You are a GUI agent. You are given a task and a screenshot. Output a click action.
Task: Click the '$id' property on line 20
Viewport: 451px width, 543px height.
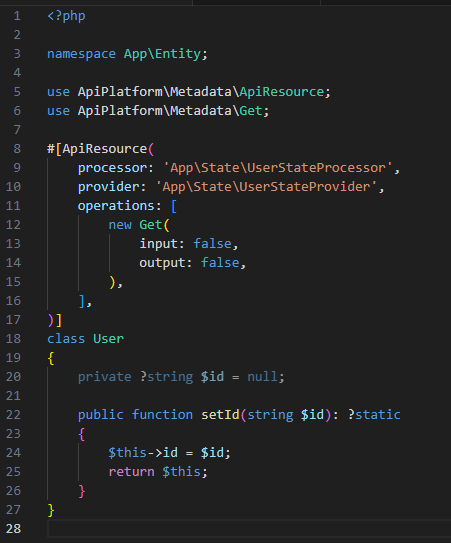212,377
